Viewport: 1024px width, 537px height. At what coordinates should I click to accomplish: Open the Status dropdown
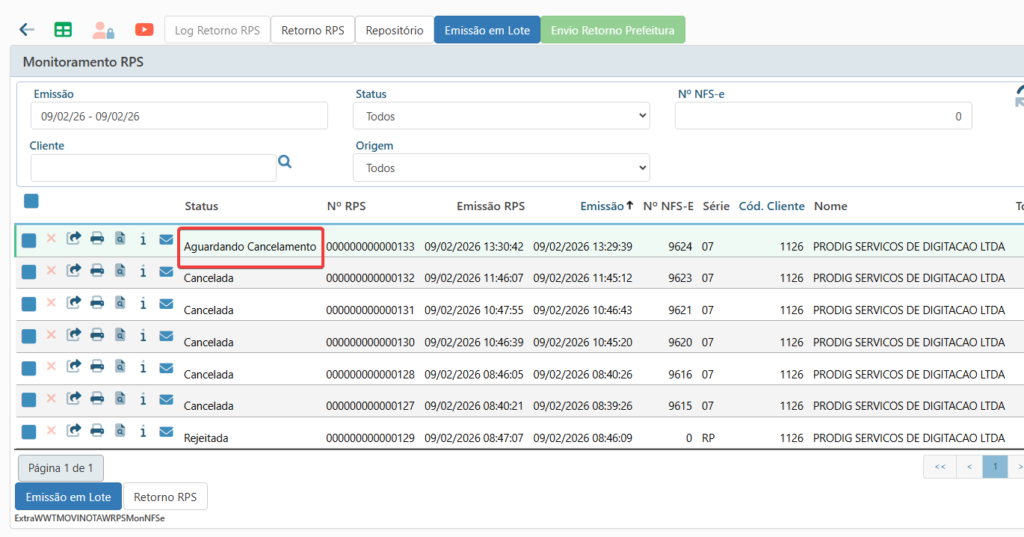[x=501, y=116]
